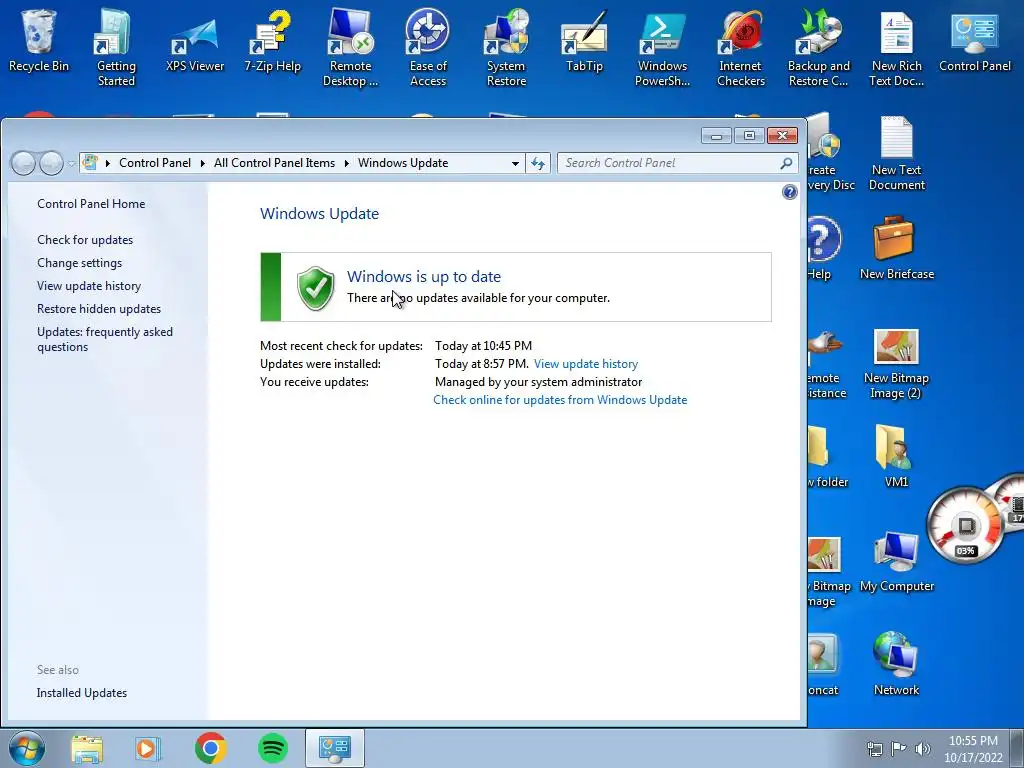Click the Today at 10:45 PM value
This screenshot has height=768, width=1024.
pyautogui.click(x=483, y=345)
